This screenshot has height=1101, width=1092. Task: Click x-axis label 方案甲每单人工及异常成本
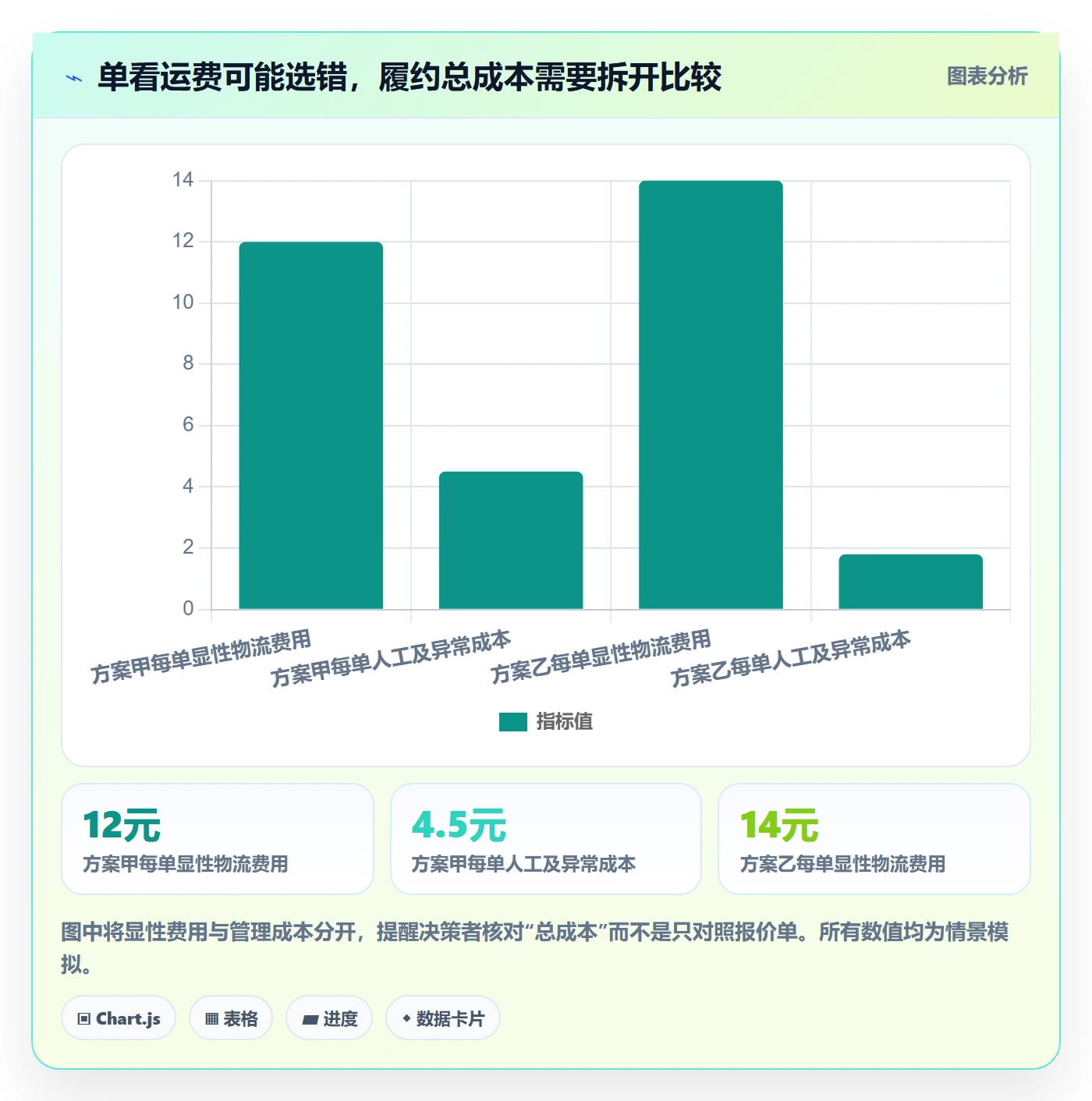click(x=391, y=659)
